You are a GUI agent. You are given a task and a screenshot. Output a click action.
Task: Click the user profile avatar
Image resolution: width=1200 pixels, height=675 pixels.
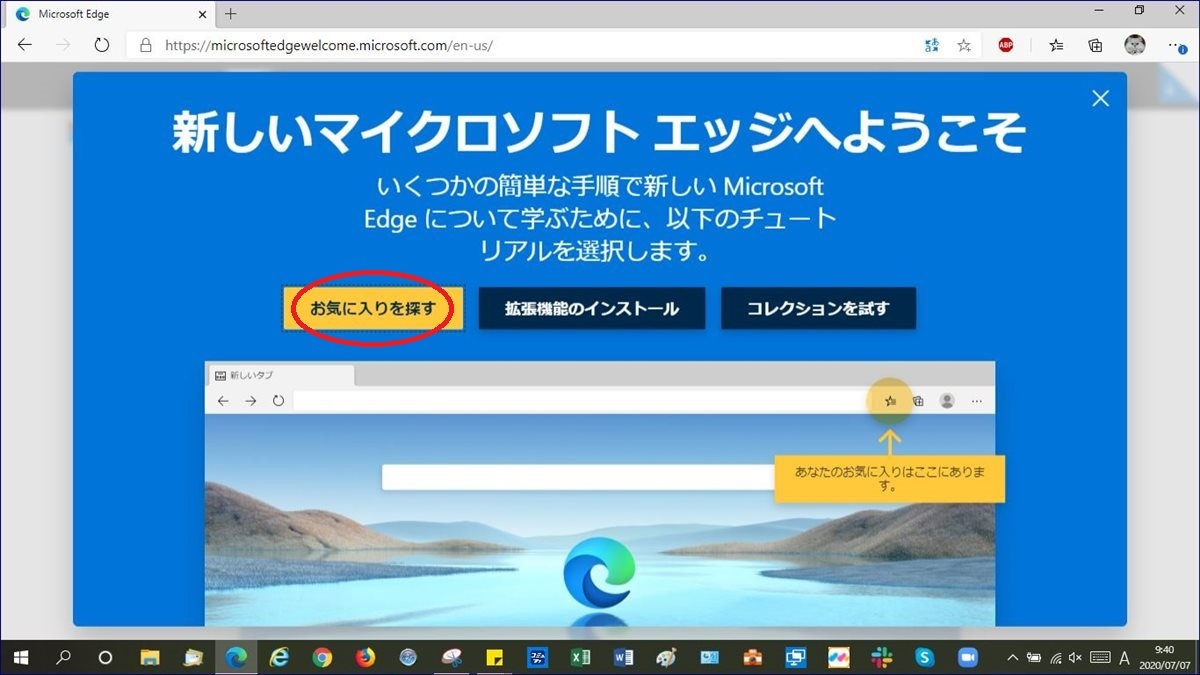pos(1134,45)
